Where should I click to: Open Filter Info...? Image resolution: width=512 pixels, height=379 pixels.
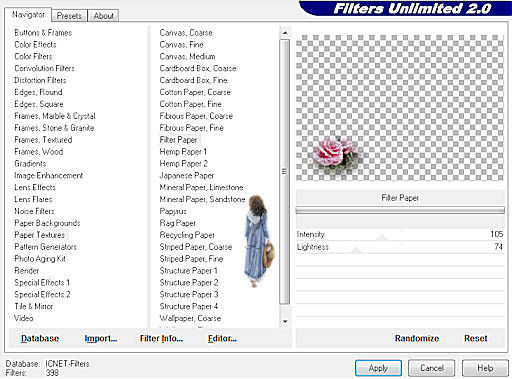click(161, 338)
